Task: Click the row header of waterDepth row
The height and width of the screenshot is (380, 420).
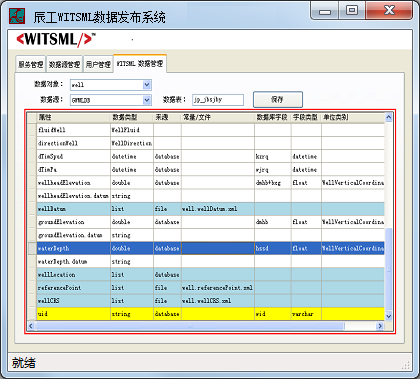Action: [x=32, y=248]
